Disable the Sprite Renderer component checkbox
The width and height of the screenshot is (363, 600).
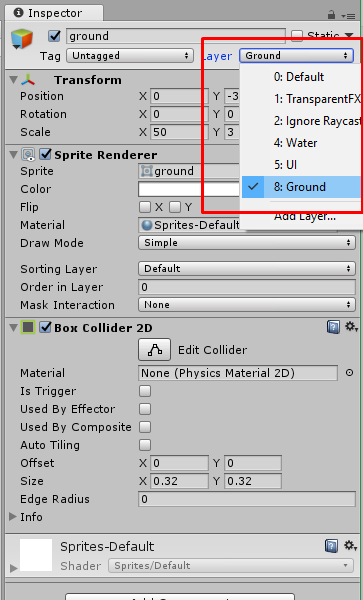46,155
